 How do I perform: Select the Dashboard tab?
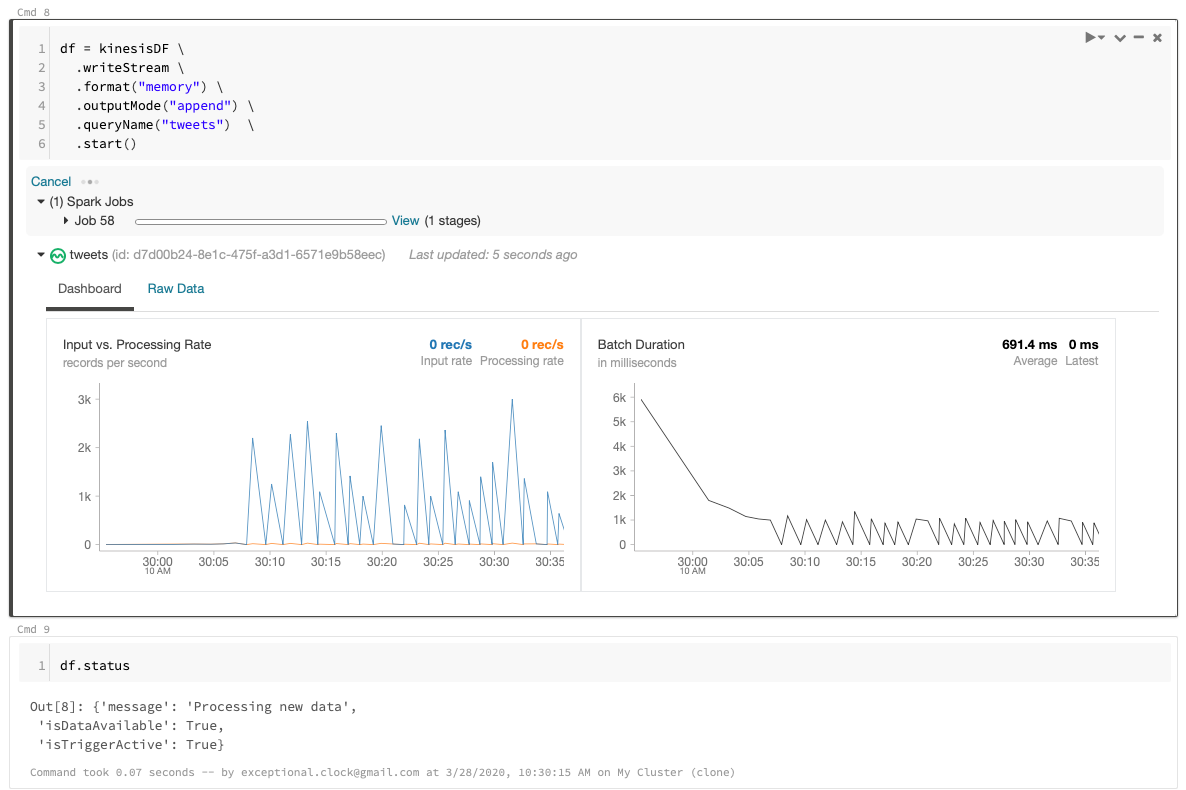89,289
